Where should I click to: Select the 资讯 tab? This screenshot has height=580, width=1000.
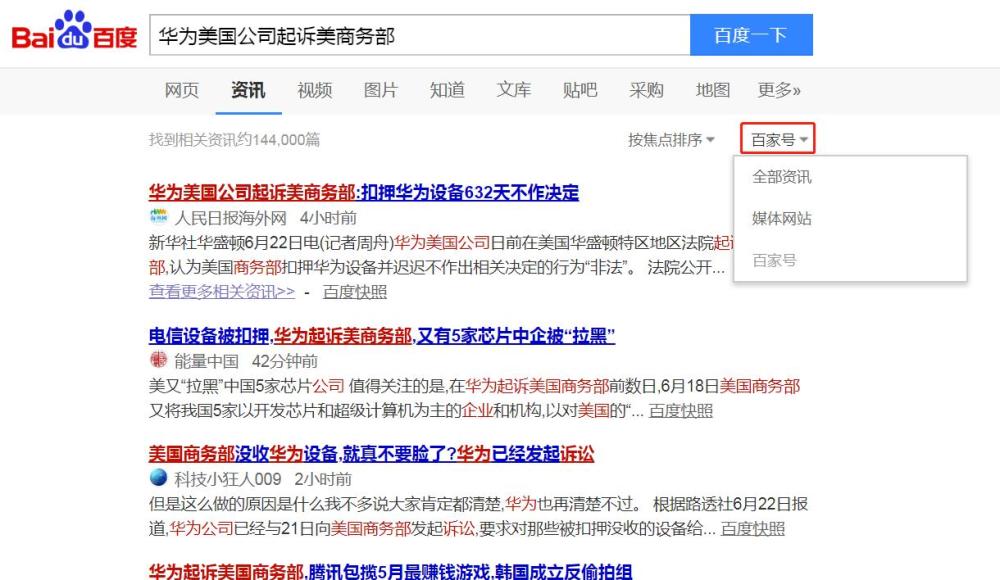pyautogui.click(x=248, y=91)
